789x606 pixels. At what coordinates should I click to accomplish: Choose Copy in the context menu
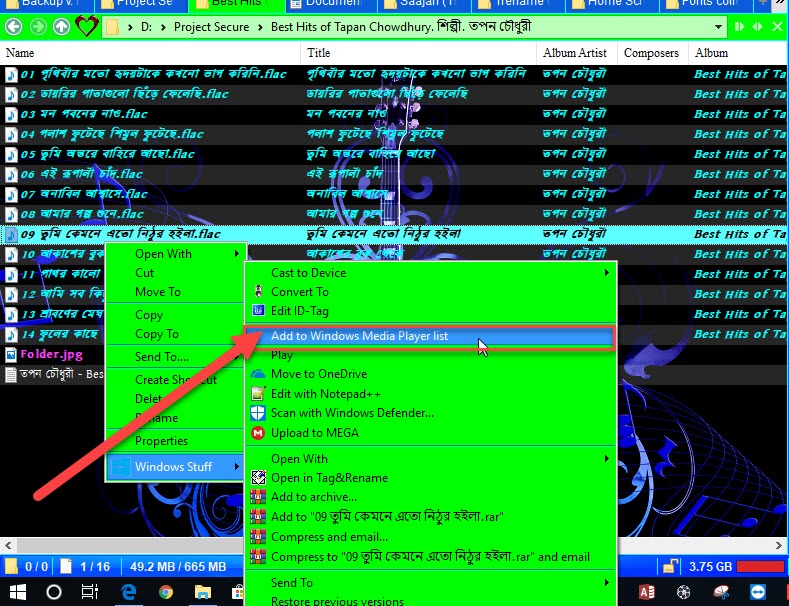point(149,315)
